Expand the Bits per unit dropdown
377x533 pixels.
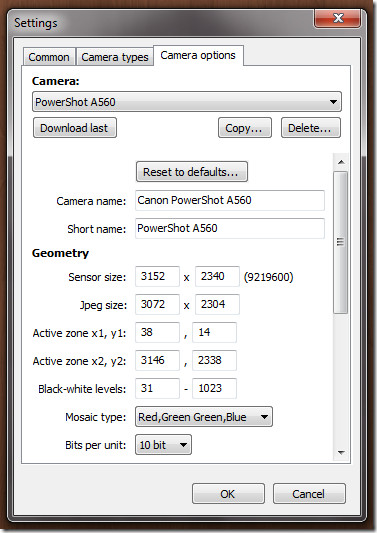pyautogui.click(x=163, y=445)
